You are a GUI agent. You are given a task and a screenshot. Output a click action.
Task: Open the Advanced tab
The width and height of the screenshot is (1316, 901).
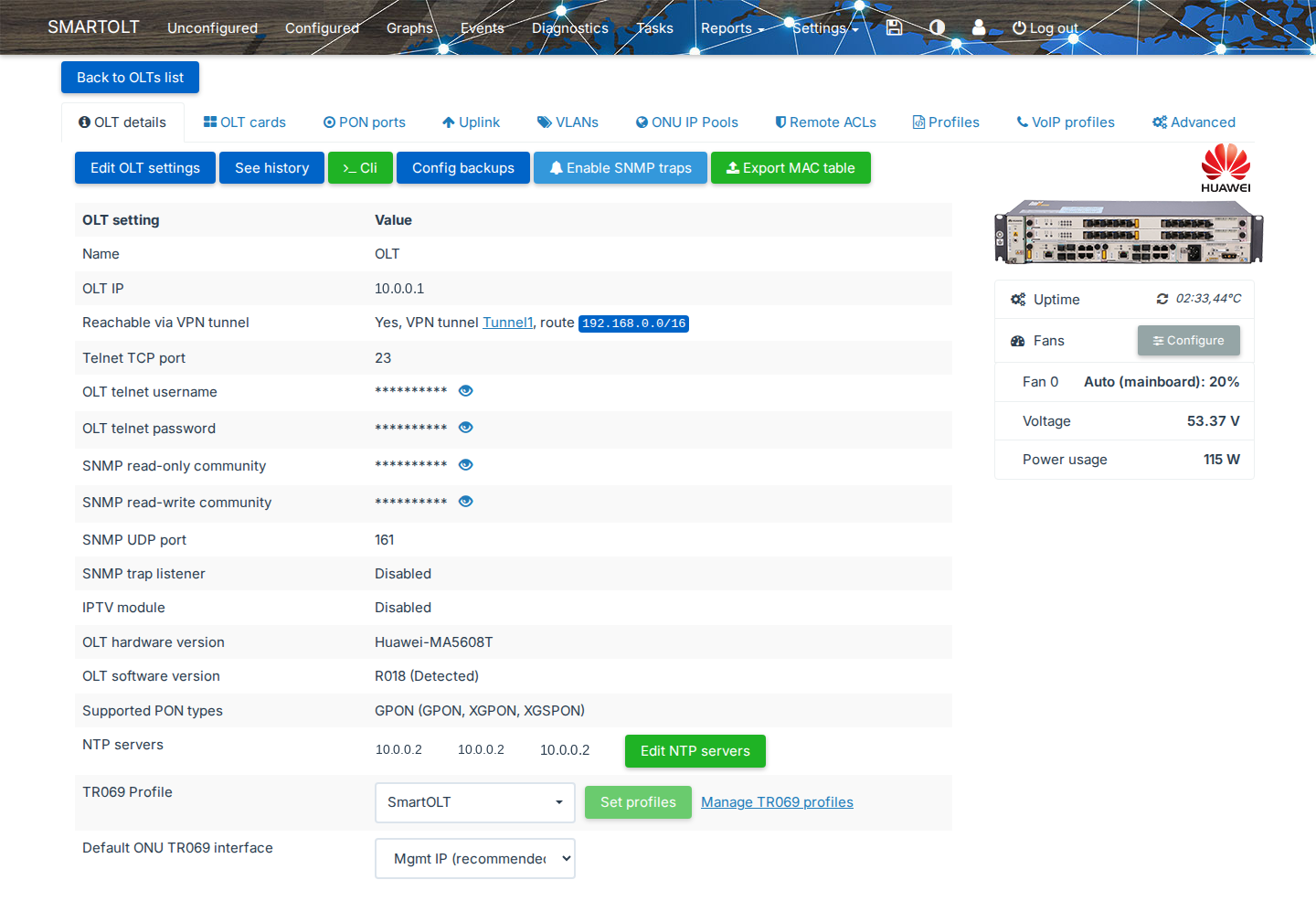click(x=1194, y=122)
